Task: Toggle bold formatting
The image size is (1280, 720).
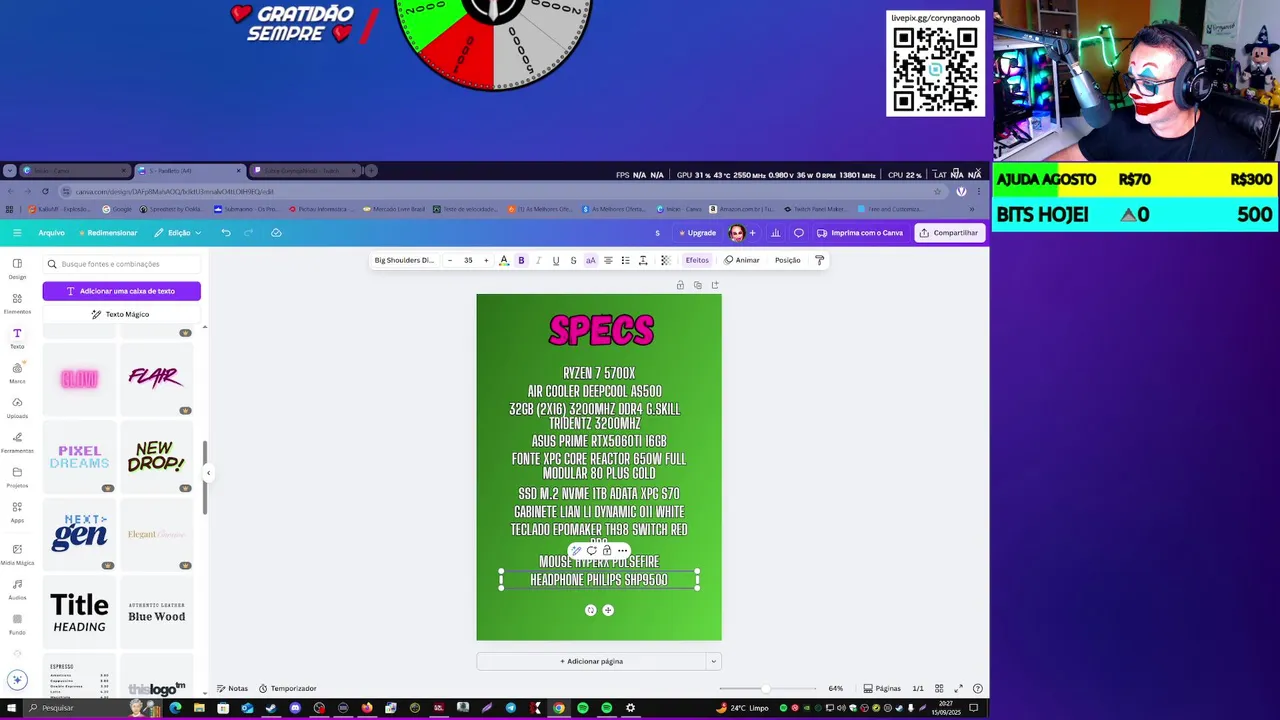Action: click(521, 260)
